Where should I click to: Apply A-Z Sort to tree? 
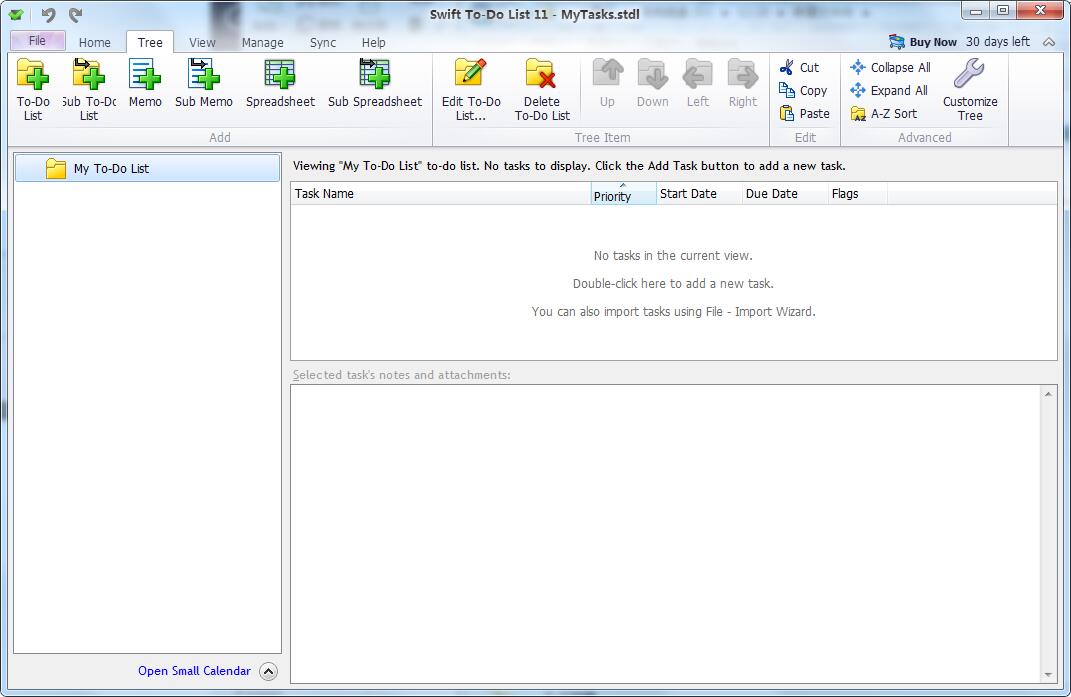(884, 113)
